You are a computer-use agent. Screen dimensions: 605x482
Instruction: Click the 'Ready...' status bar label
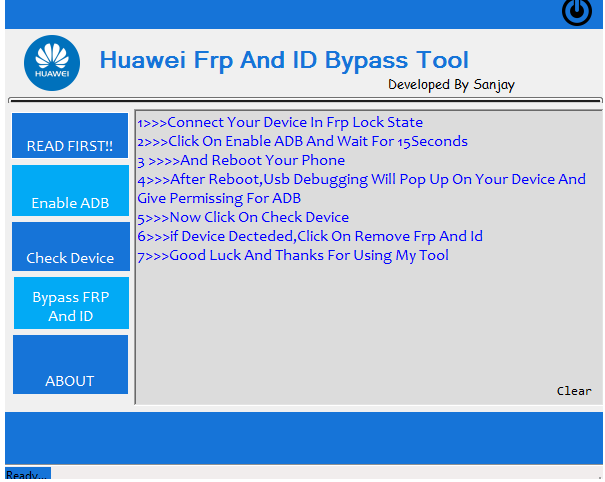coord(28,474)
